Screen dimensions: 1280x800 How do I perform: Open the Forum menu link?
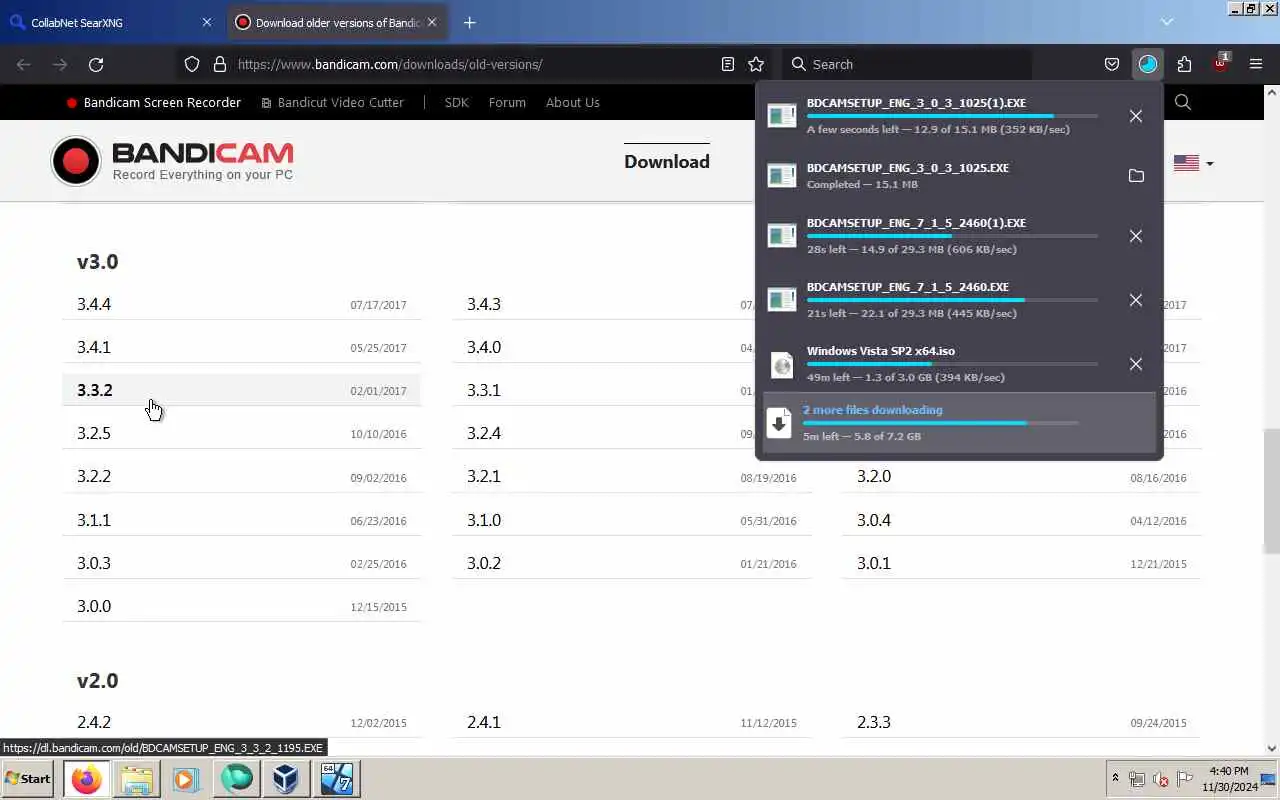point(507,102)
